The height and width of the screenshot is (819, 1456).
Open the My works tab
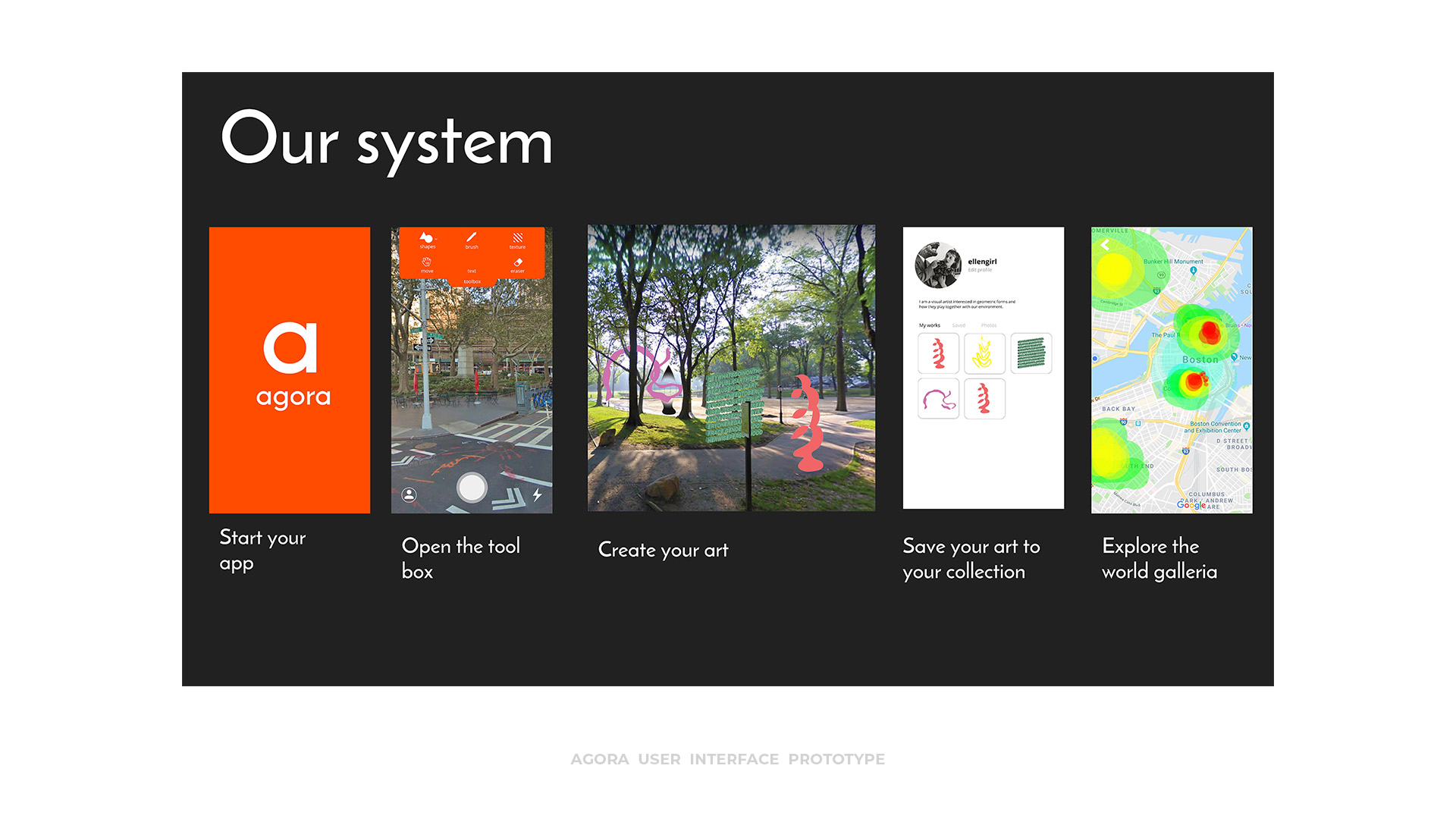point(929,325)
